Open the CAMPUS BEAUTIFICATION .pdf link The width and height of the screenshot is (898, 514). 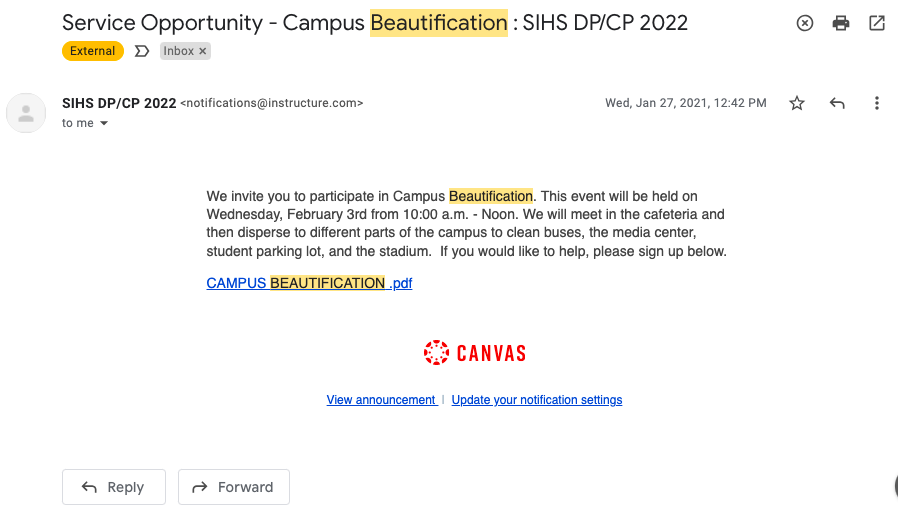[x=309, y=283]
